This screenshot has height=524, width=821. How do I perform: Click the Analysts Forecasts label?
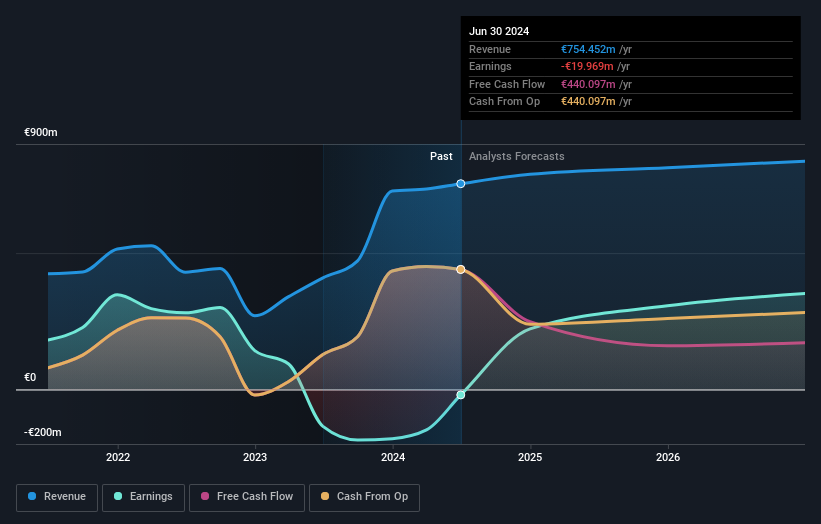[517, 157]
